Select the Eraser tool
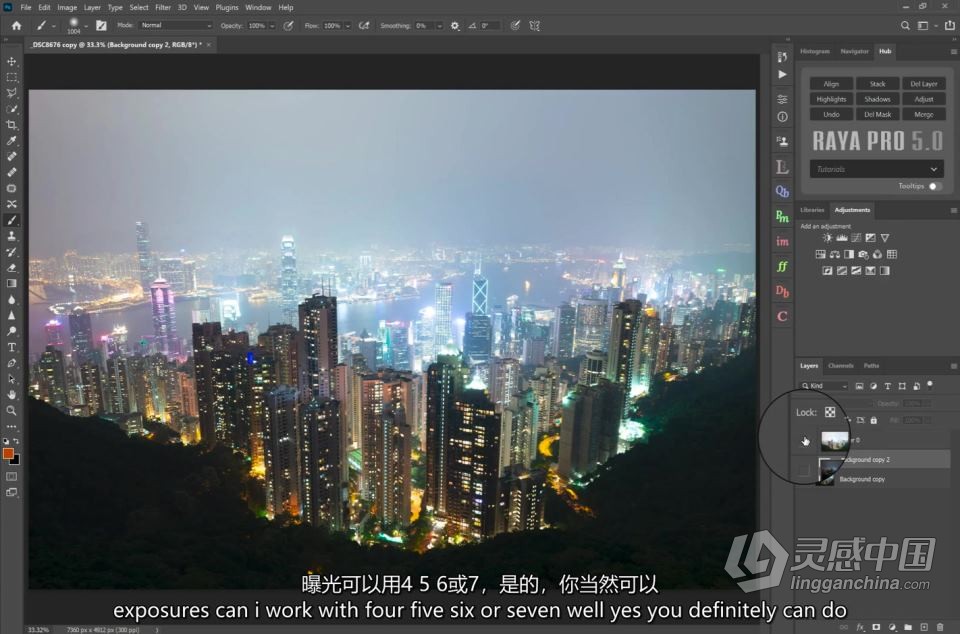 click(x=12, y=267)
